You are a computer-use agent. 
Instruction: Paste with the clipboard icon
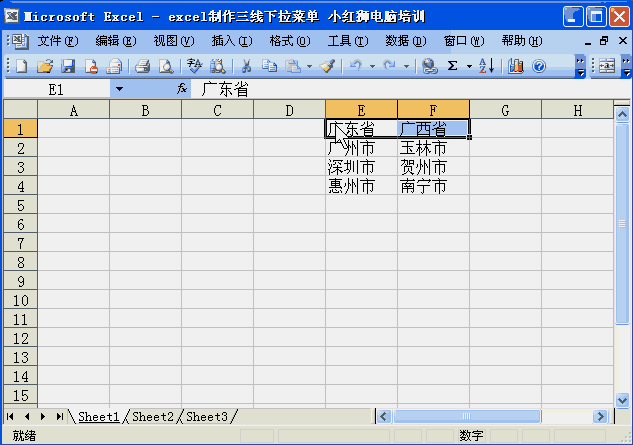(293, 65)
